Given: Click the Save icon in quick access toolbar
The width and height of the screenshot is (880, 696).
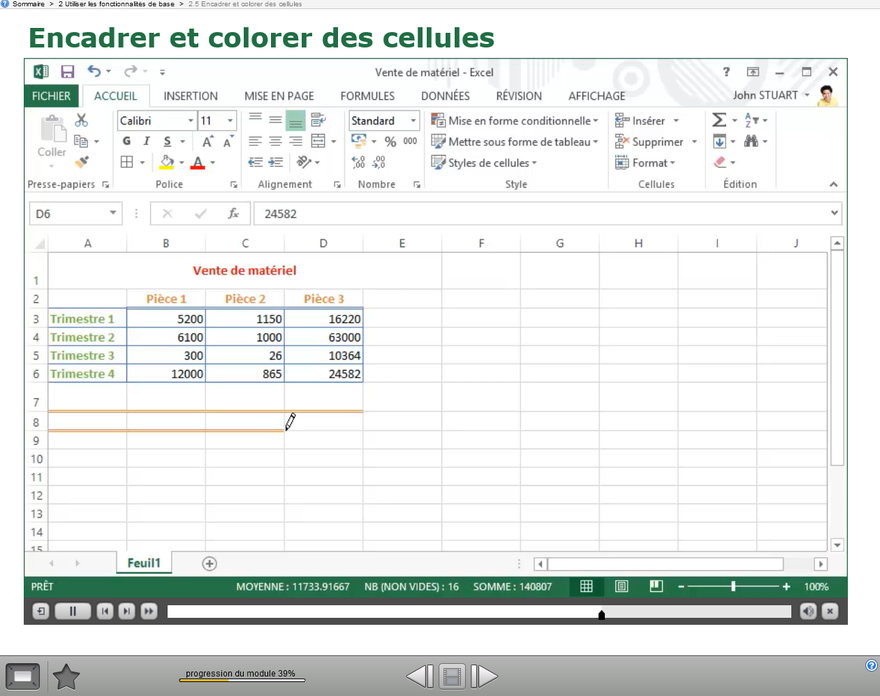Looking at the screenshot, I should click(67, 72).
